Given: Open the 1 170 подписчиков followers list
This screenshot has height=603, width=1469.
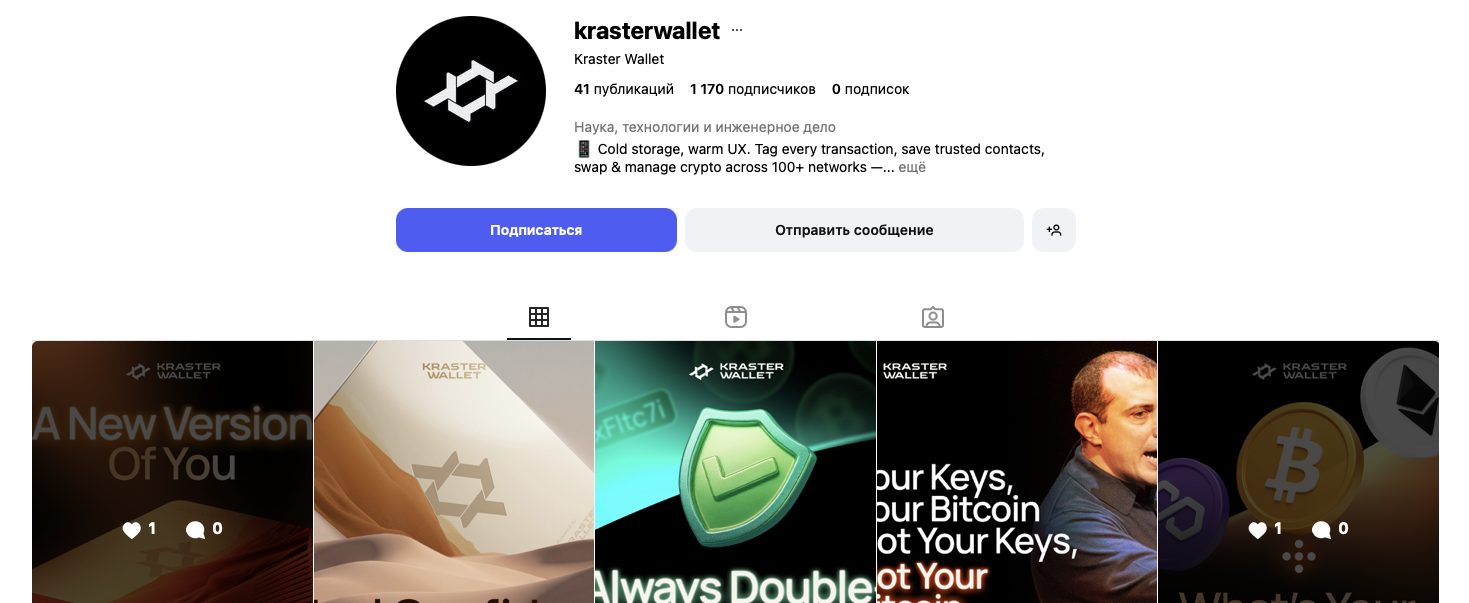Looking at the screenshot, I should tap(753, 89).
